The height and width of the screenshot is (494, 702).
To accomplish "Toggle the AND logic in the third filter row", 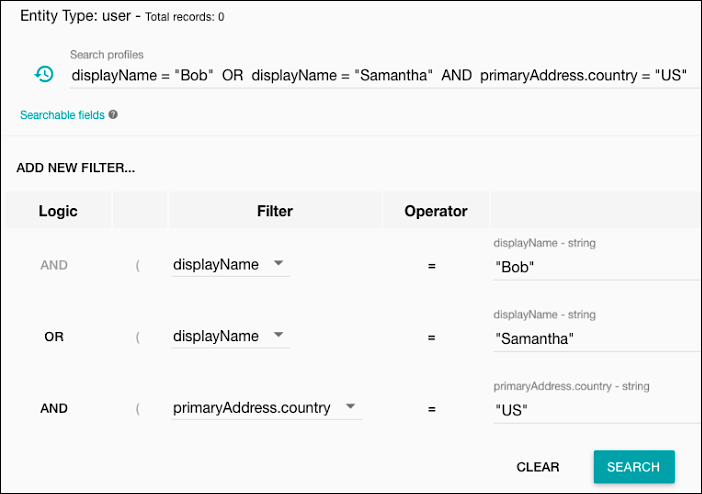I will pyautogui.click(x=54, y=408).
